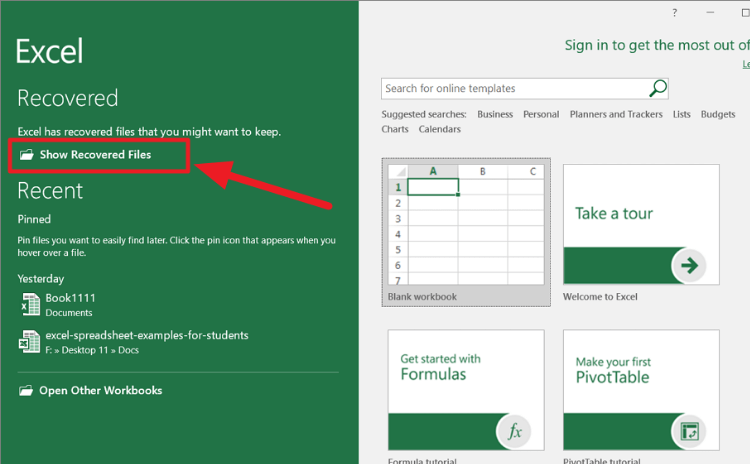Select the Charts suggested search

(395, 129)
